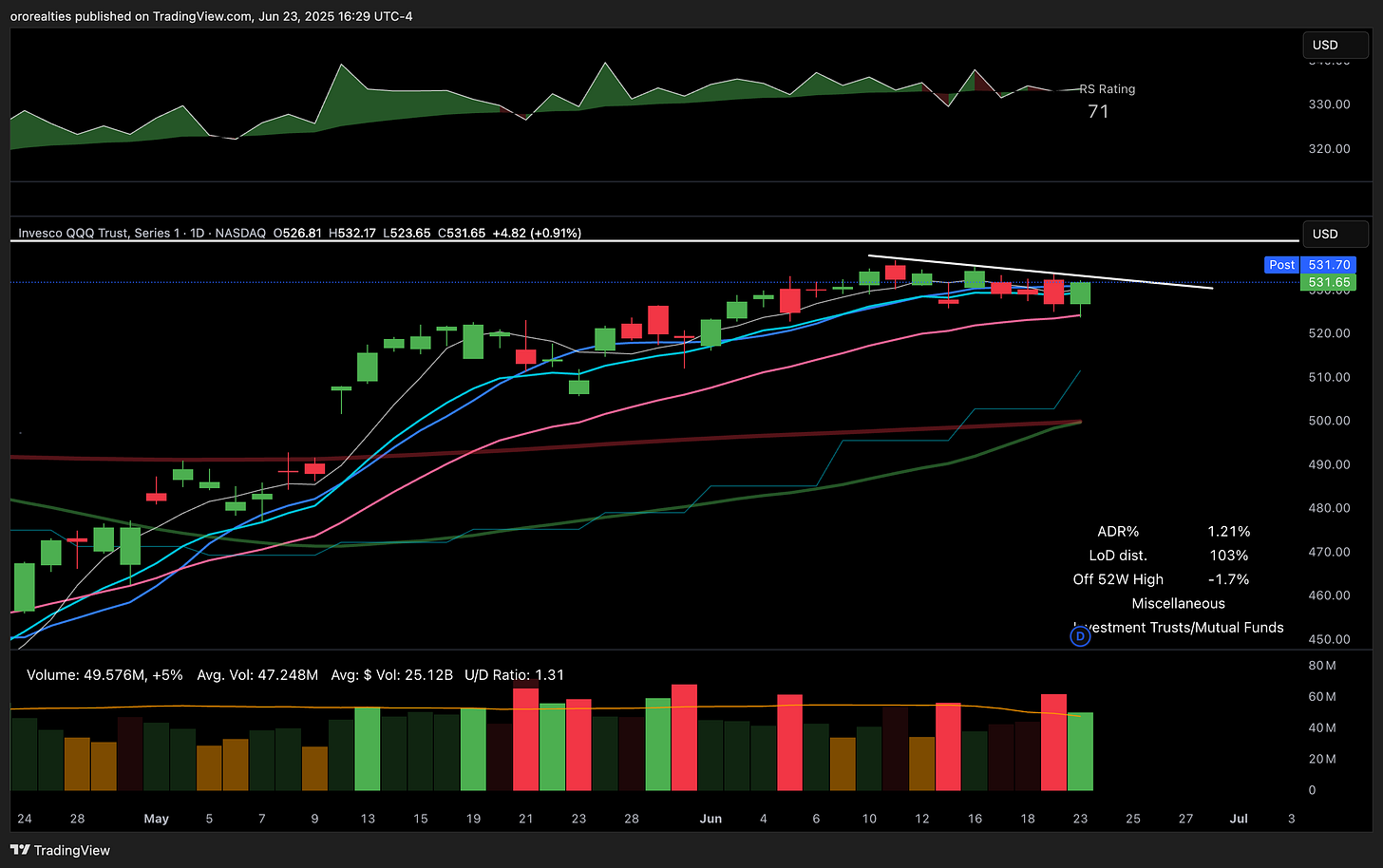Open the USD currency selector on the RS pane

point(1336,45)
